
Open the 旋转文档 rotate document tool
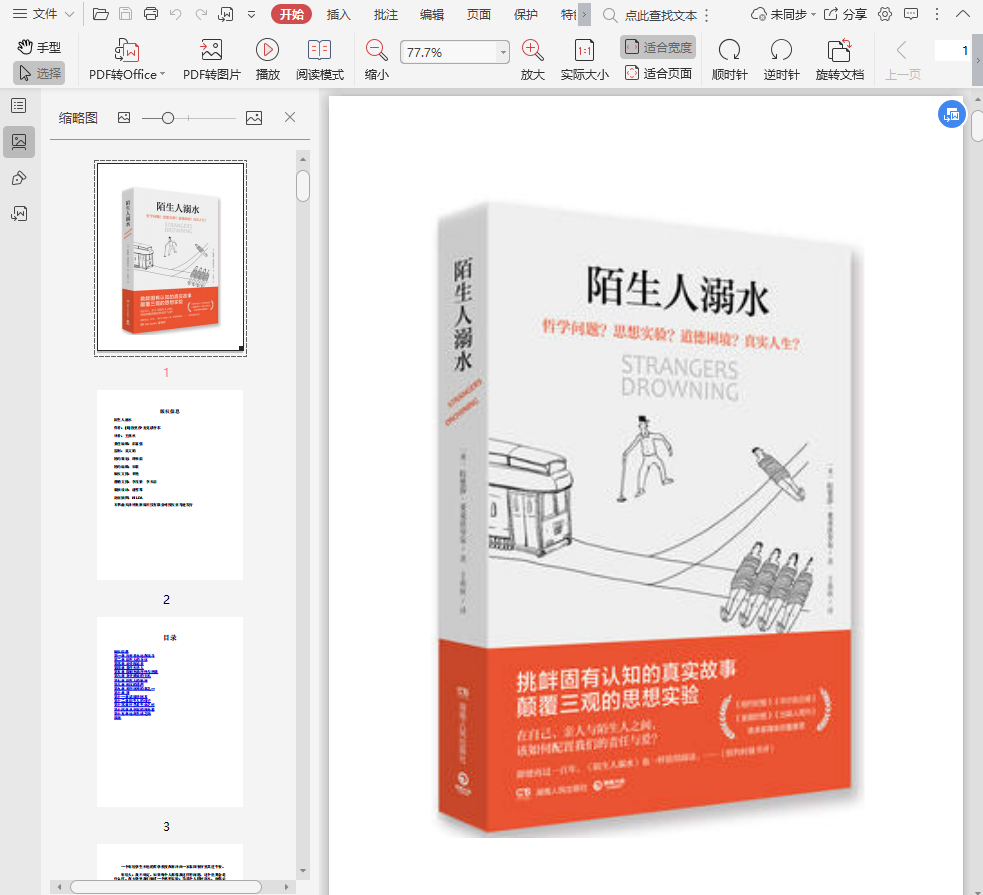click(x=839, y=51)
